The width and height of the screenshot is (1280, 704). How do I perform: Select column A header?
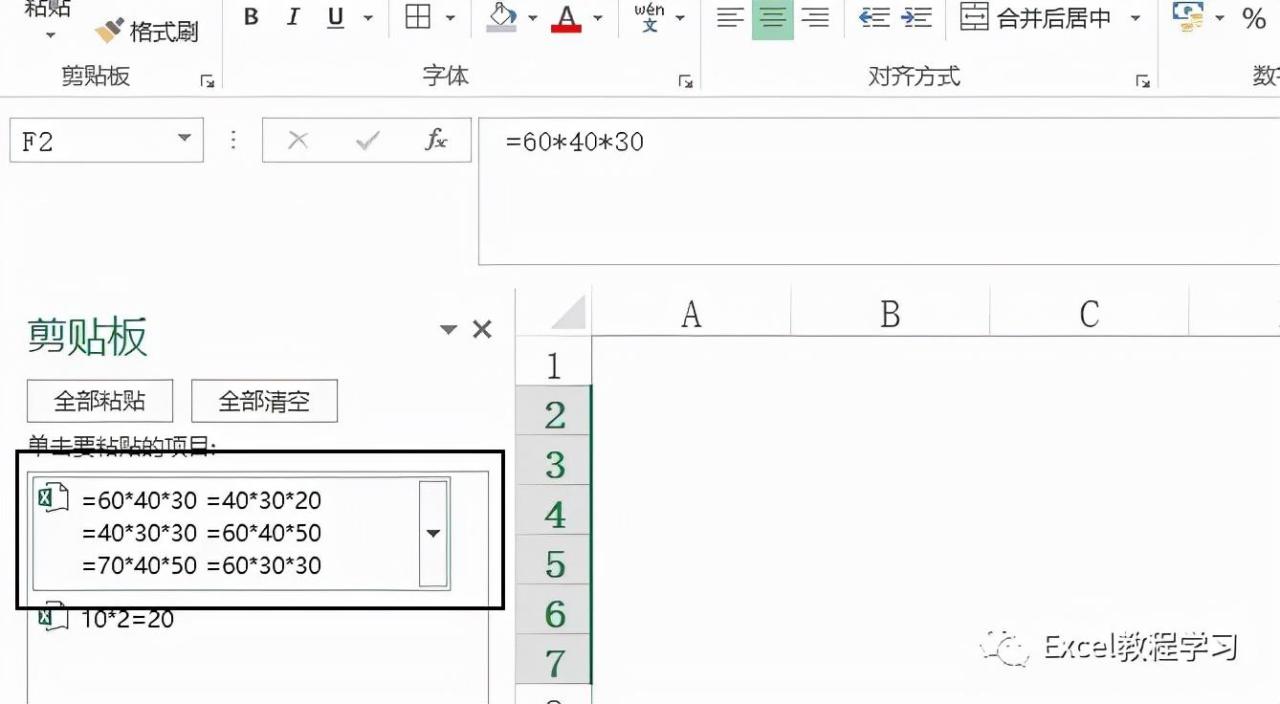(691, 314)
